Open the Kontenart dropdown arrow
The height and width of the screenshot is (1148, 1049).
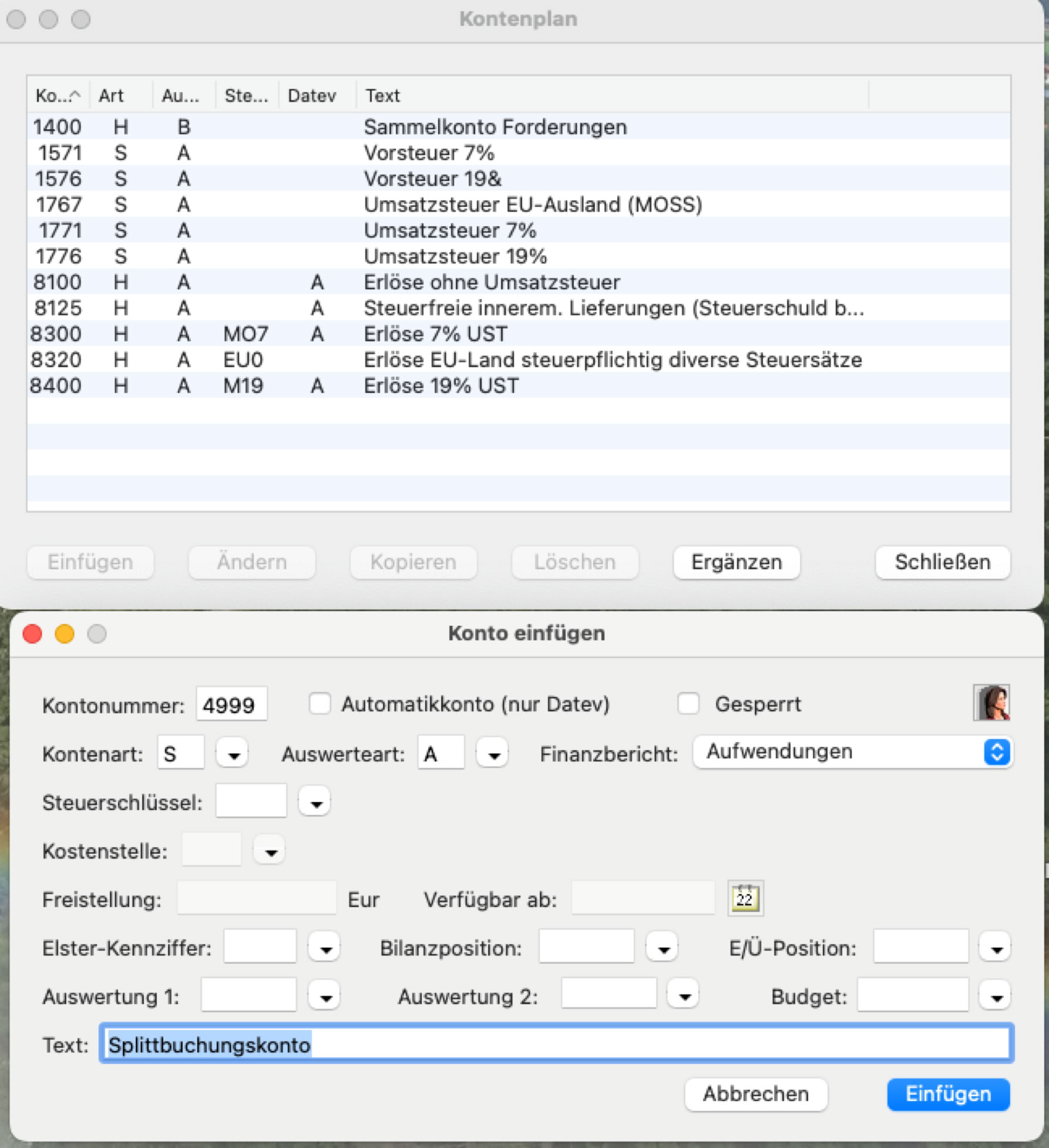233,754
